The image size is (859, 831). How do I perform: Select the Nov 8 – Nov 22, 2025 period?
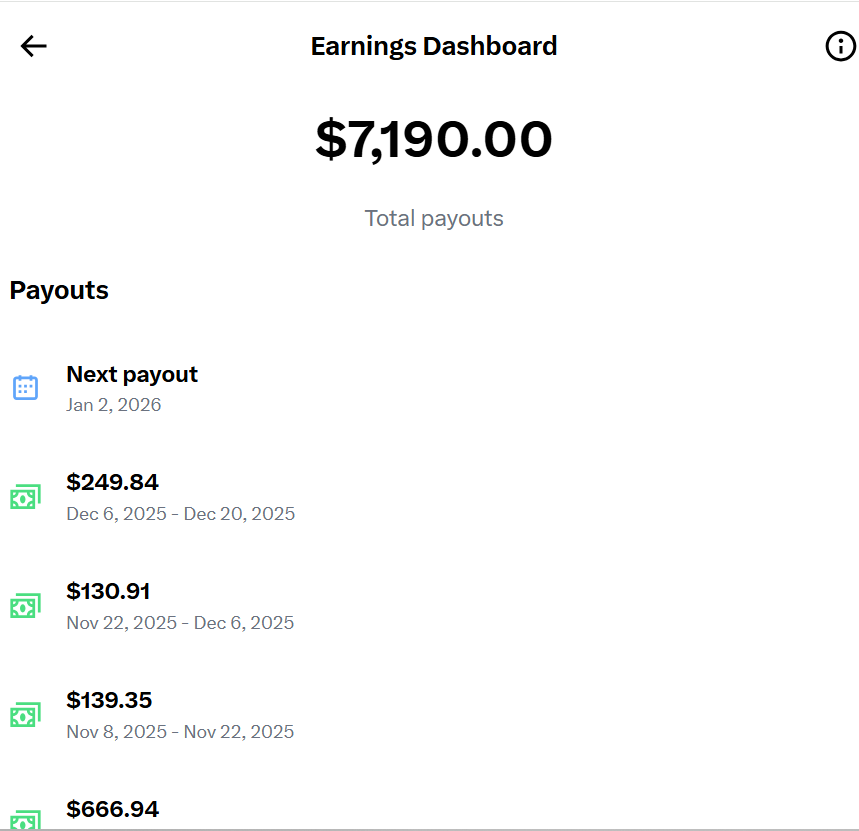(x=180, y=732)
